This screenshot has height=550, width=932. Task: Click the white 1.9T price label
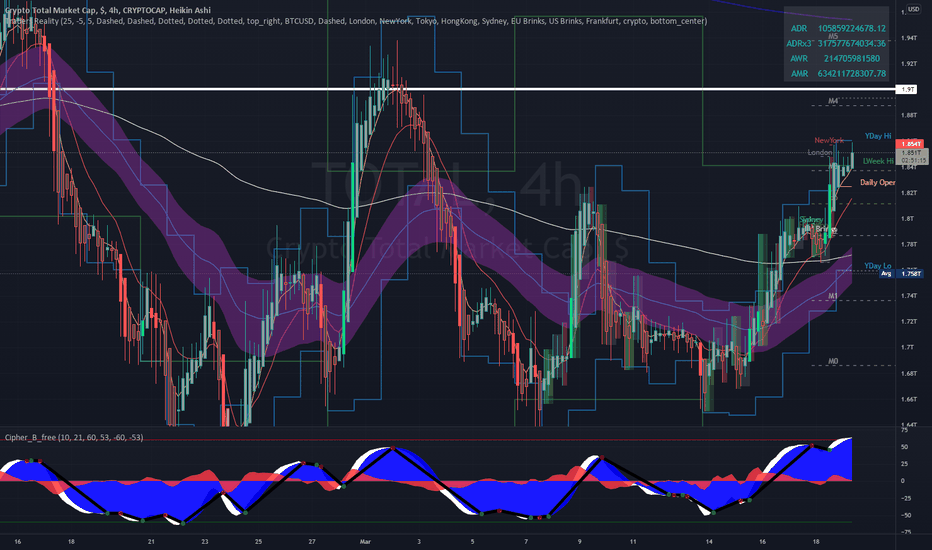907,89
